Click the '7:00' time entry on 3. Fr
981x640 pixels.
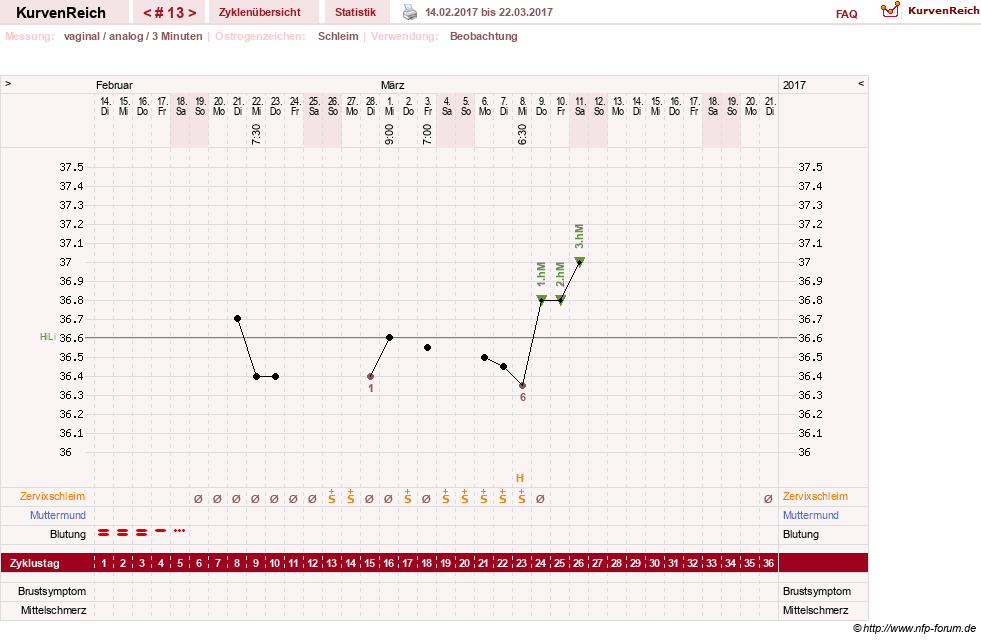pos(427,134)
